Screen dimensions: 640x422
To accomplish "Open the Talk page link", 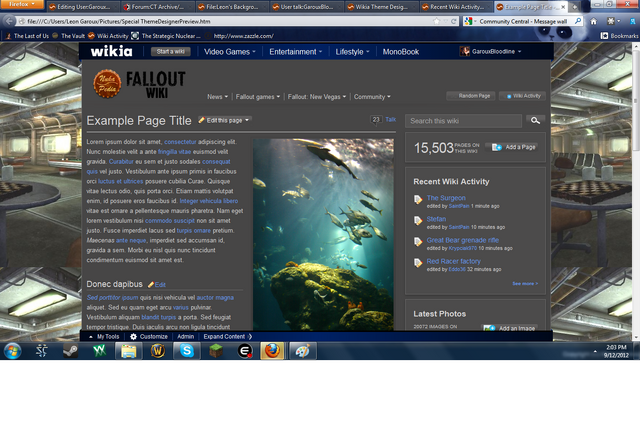I will pos(391,120).
